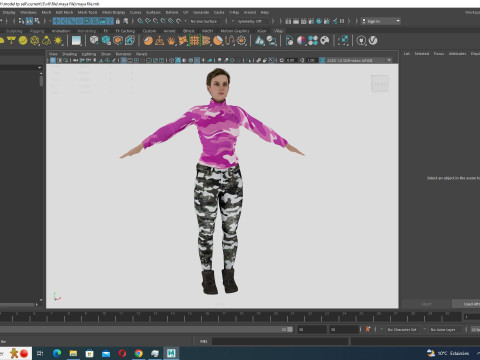
Task: Click the viewport exposure value field
Action: click(291, 60)
